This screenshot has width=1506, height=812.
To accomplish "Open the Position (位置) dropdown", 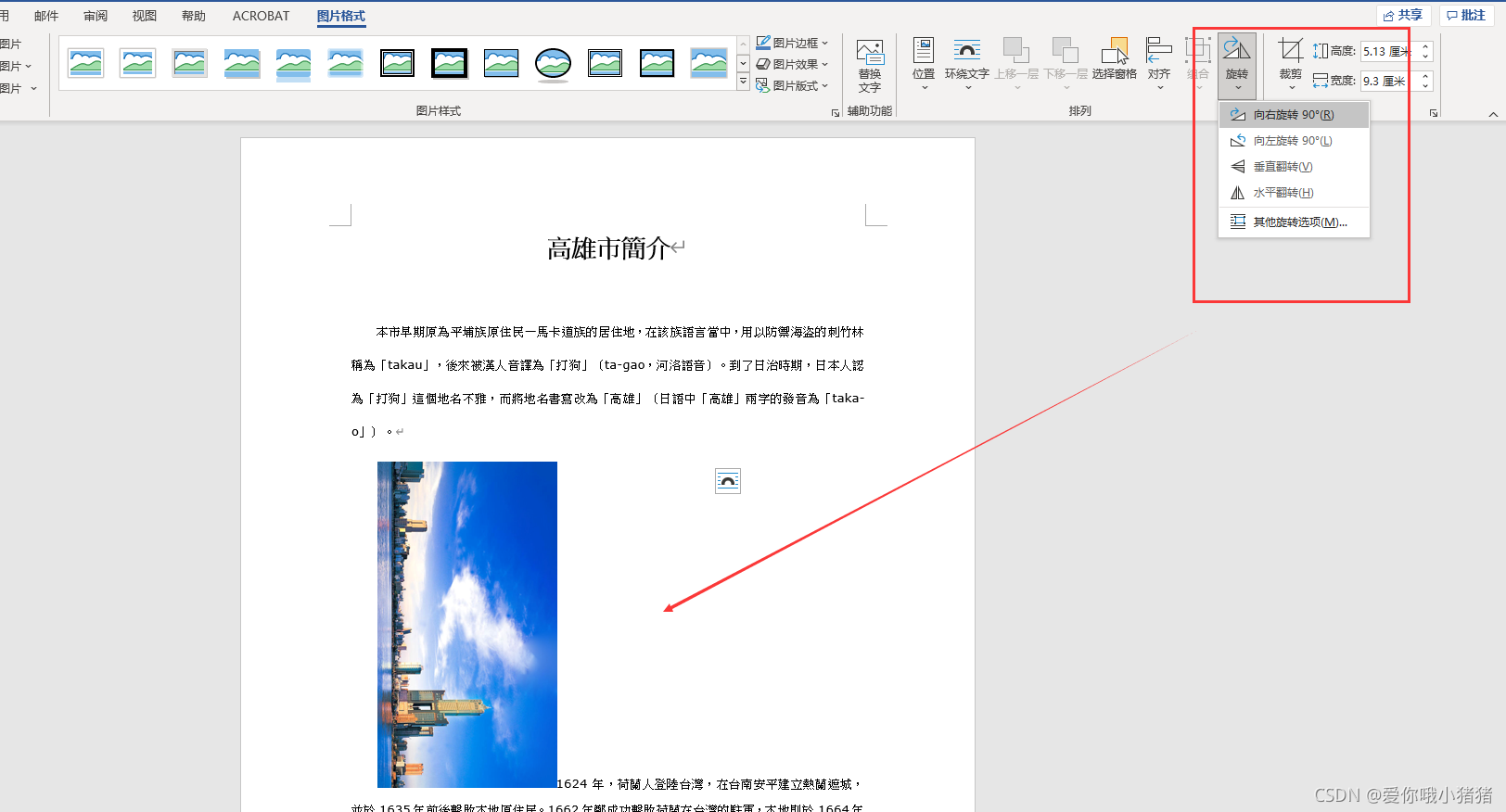I will [924, 63].
